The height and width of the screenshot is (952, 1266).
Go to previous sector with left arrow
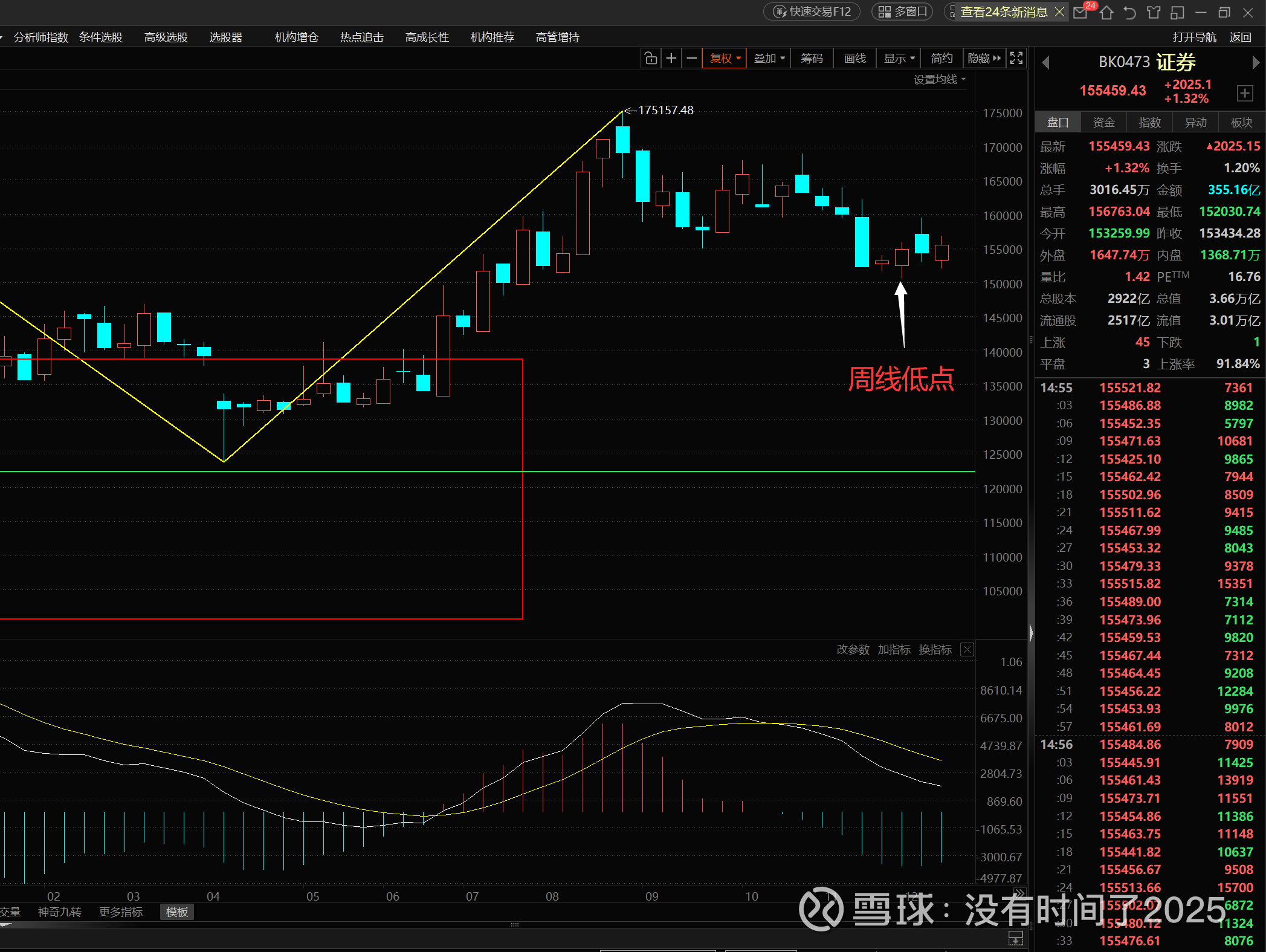click(1046, 62)
